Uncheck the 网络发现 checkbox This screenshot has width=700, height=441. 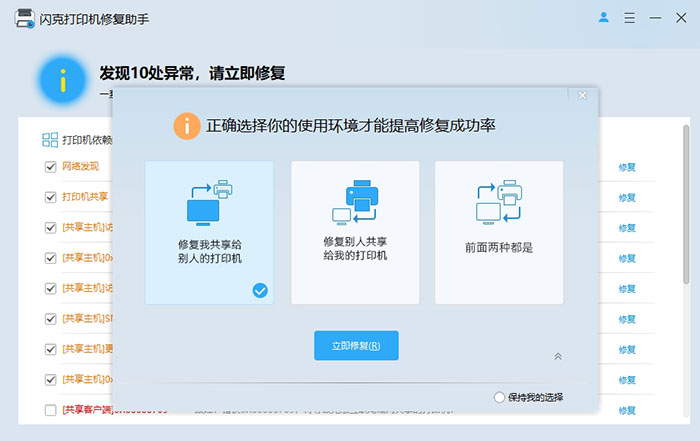click(51, 167)
